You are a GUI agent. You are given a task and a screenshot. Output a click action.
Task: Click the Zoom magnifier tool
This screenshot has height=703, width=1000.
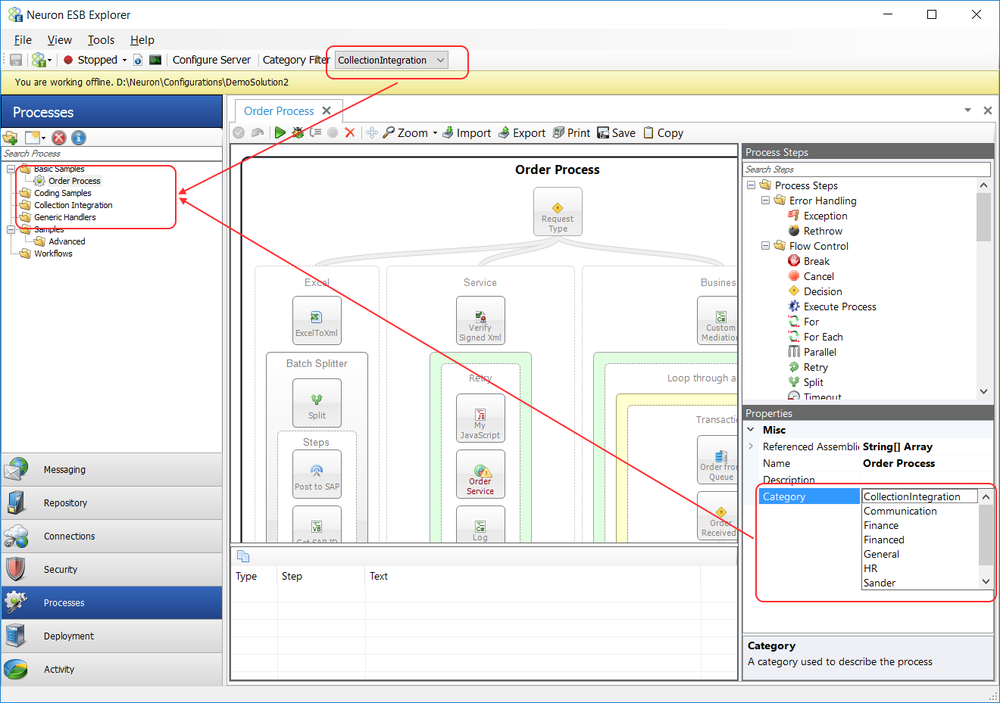[406, 133]
